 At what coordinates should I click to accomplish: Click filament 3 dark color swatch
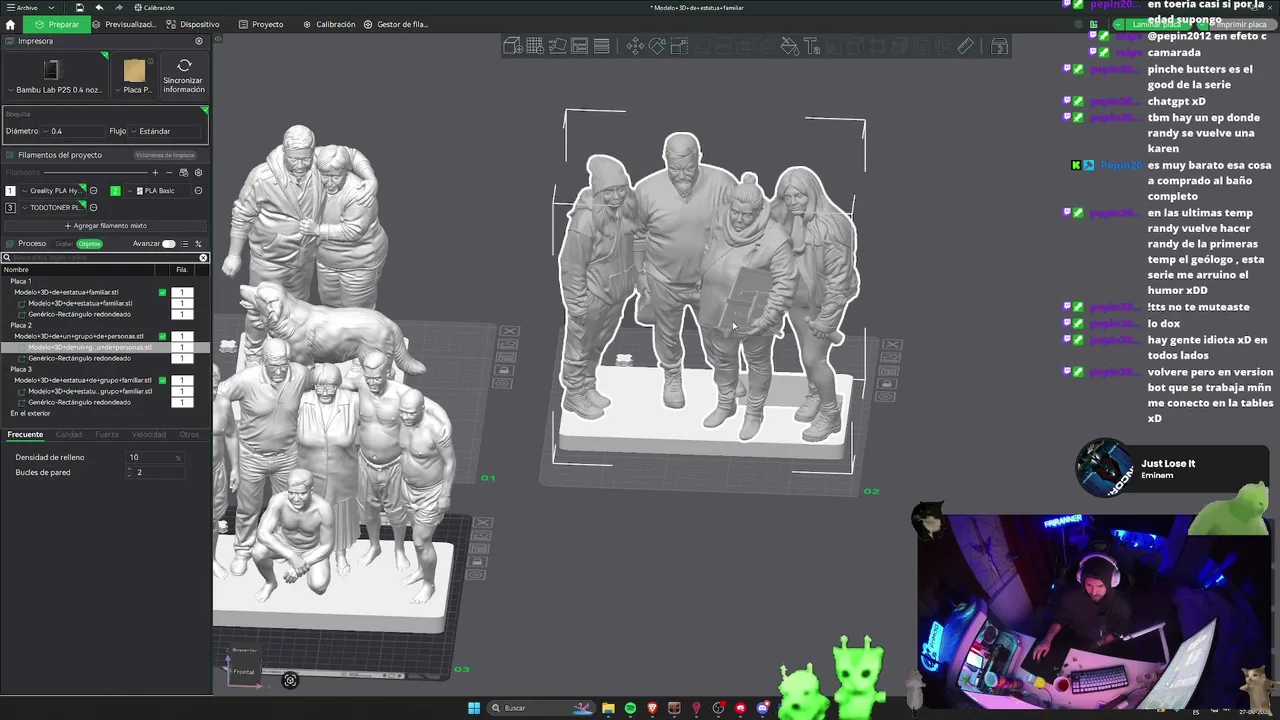pos(10,208)
